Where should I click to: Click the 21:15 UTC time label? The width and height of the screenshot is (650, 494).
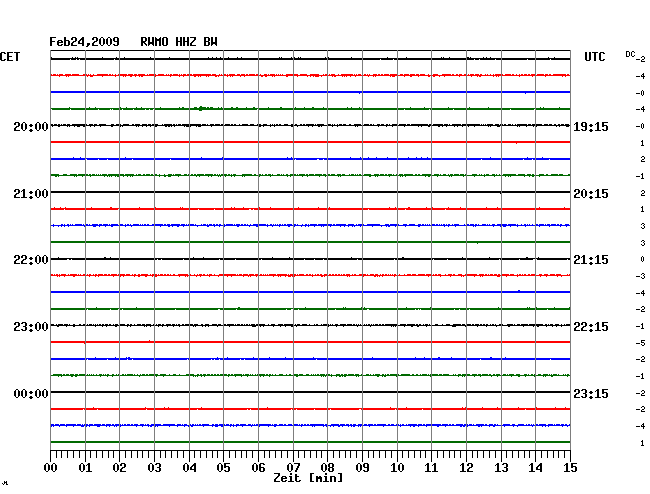coord(591,260)
